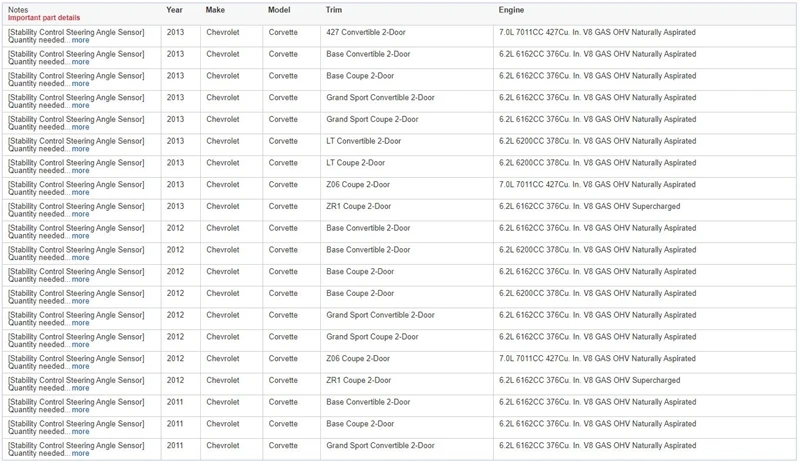
Task: Select 'ZR1 Coupe 2-Door' trim in 2012 row
Action: [359, 380]
